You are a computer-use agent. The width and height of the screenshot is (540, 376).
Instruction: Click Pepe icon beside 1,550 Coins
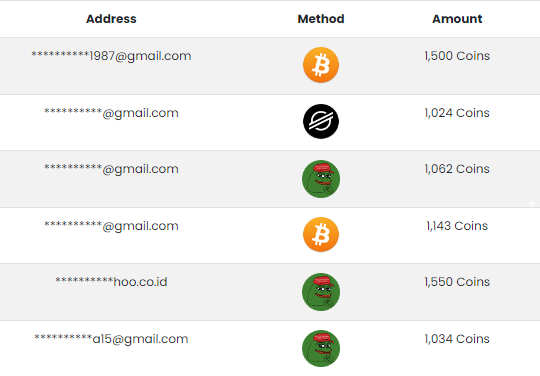coord(321,292)
